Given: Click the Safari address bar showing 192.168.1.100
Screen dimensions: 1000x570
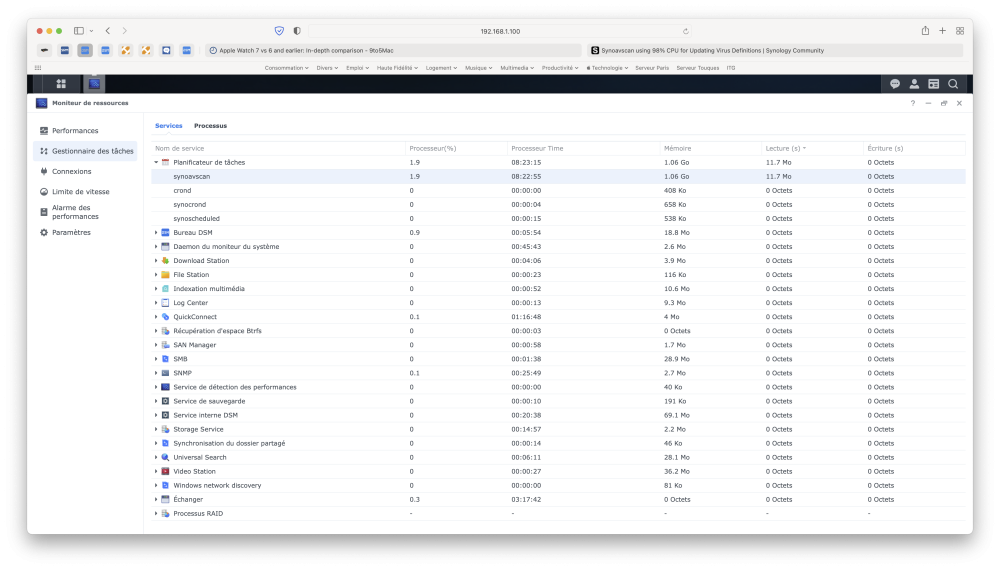Looking at the screenshot, I should point(500,31).
